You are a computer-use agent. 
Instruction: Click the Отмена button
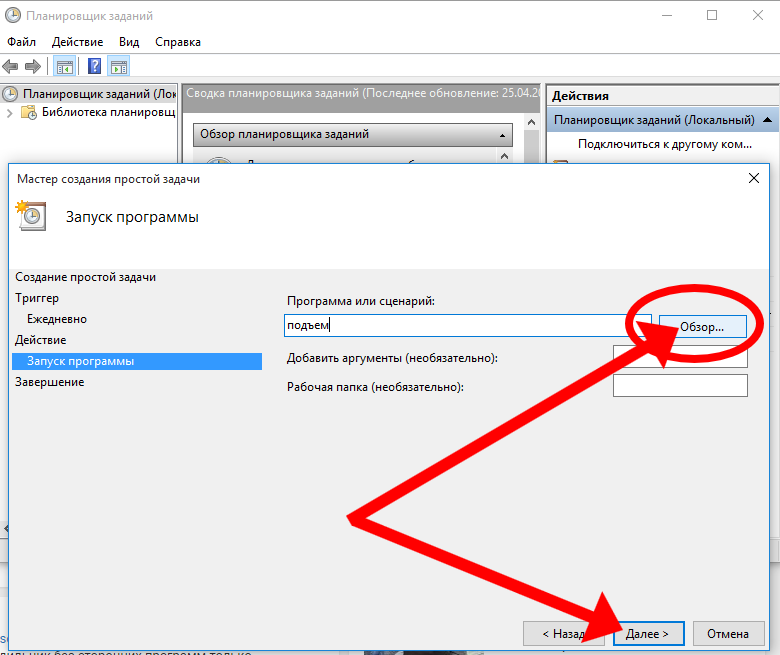coord(727,633)
